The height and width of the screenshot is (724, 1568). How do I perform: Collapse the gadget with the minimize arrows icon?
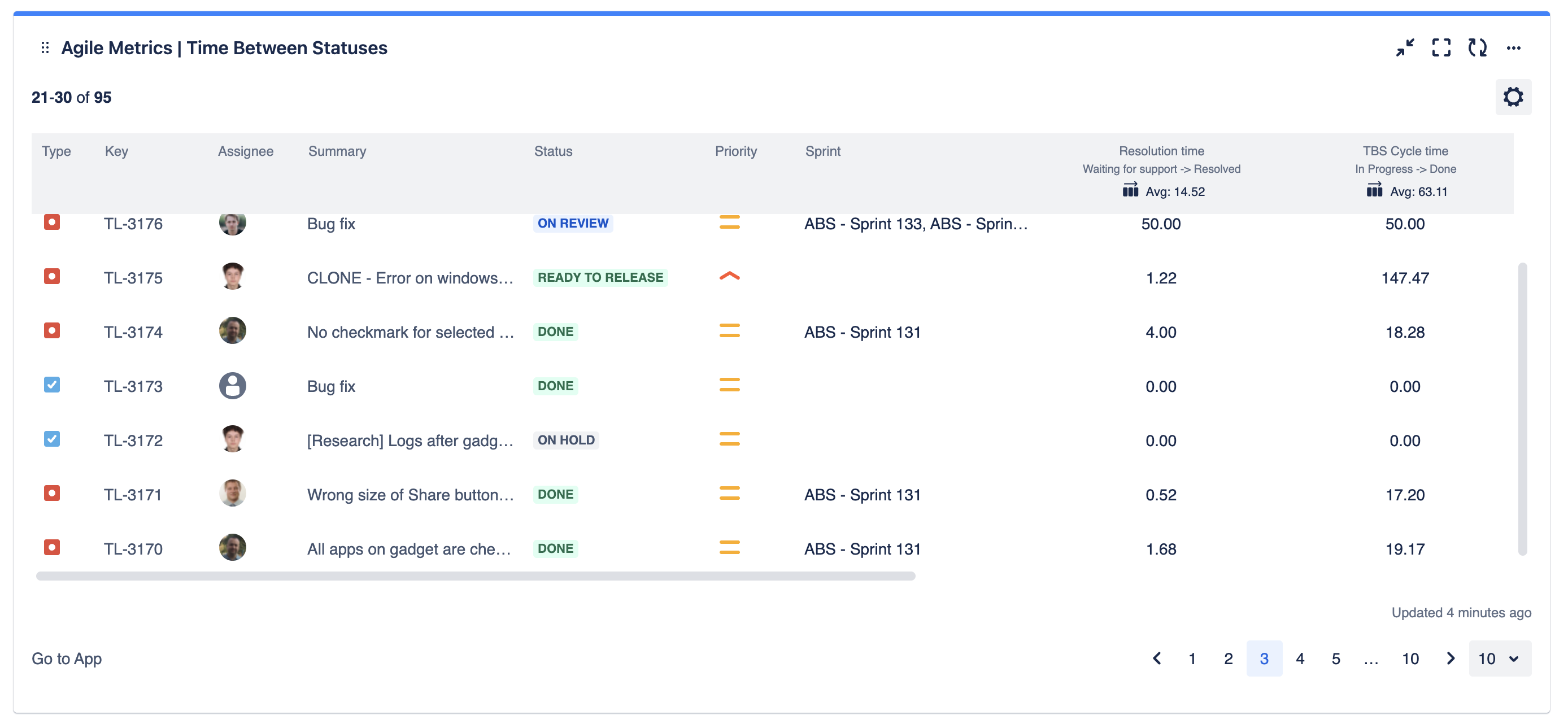pyautogui.click(x=1406, y=48)
